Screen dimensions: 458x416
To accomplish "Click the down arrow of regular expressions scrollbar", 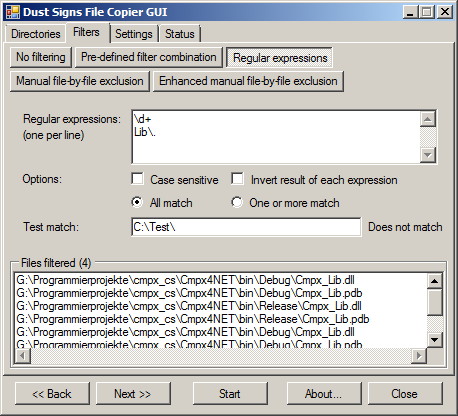I will pos(428,155).
